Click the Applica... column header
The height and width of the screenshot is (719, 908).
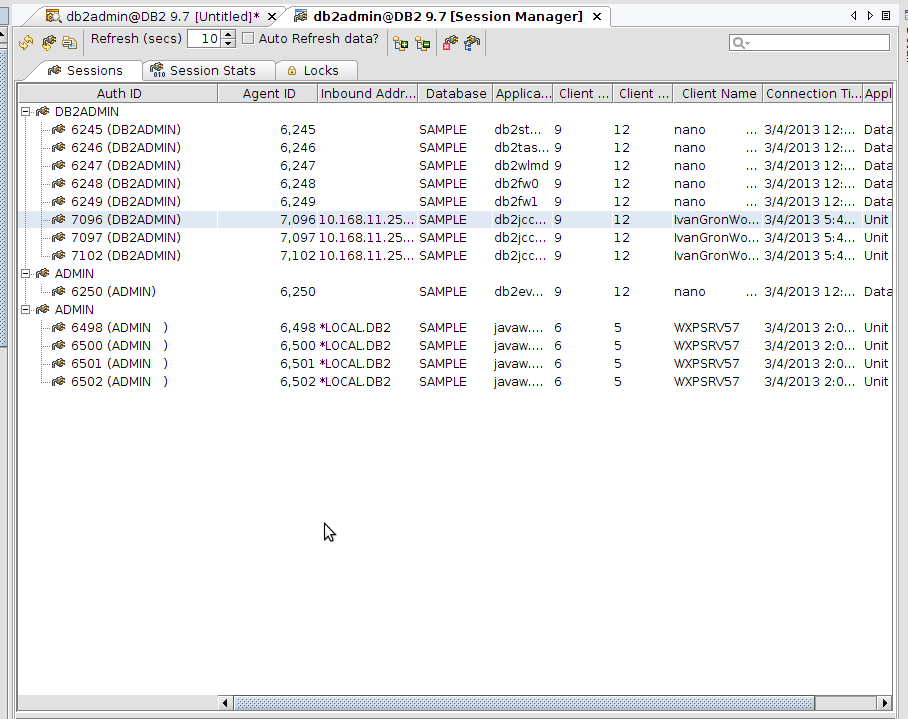click(523, 94)
